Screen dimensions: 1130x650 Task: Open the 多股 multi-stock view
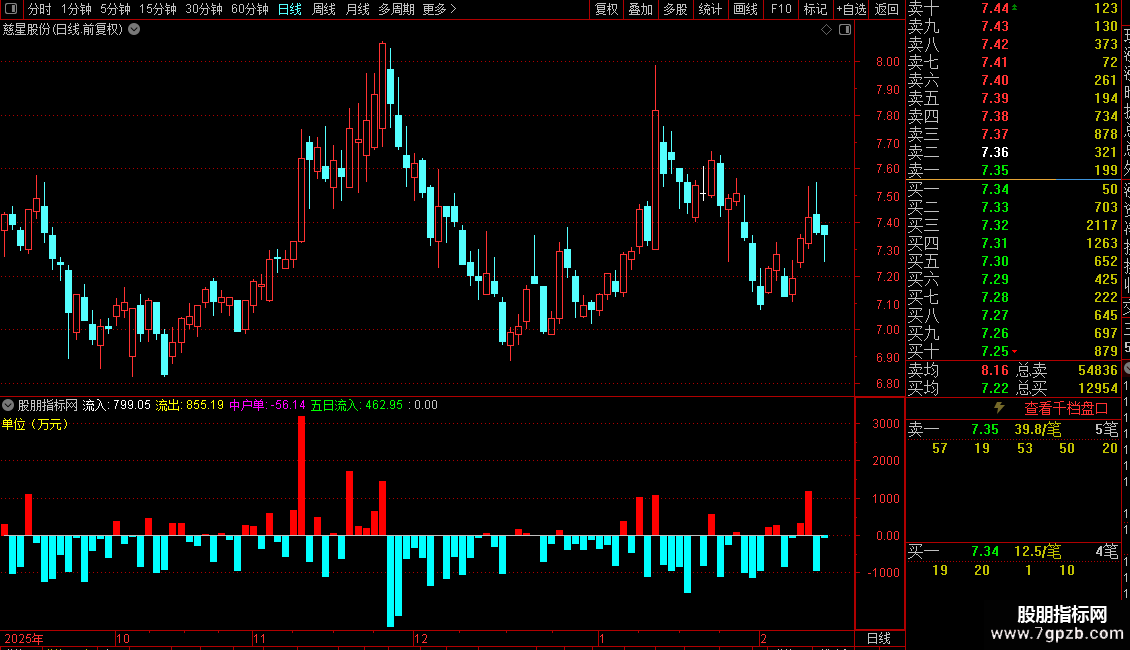click(675, 9)
